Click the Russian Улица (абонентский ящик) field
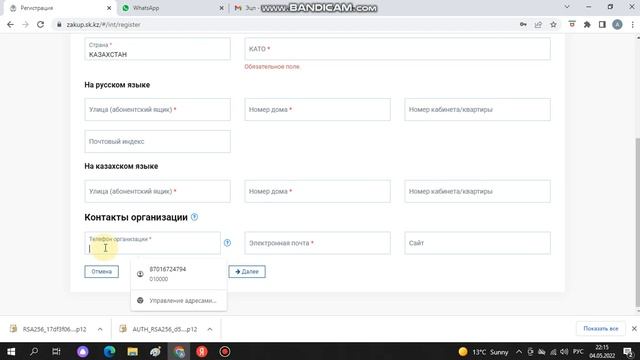This screenshot has height=360, width=640. click(x=158, y=109)
